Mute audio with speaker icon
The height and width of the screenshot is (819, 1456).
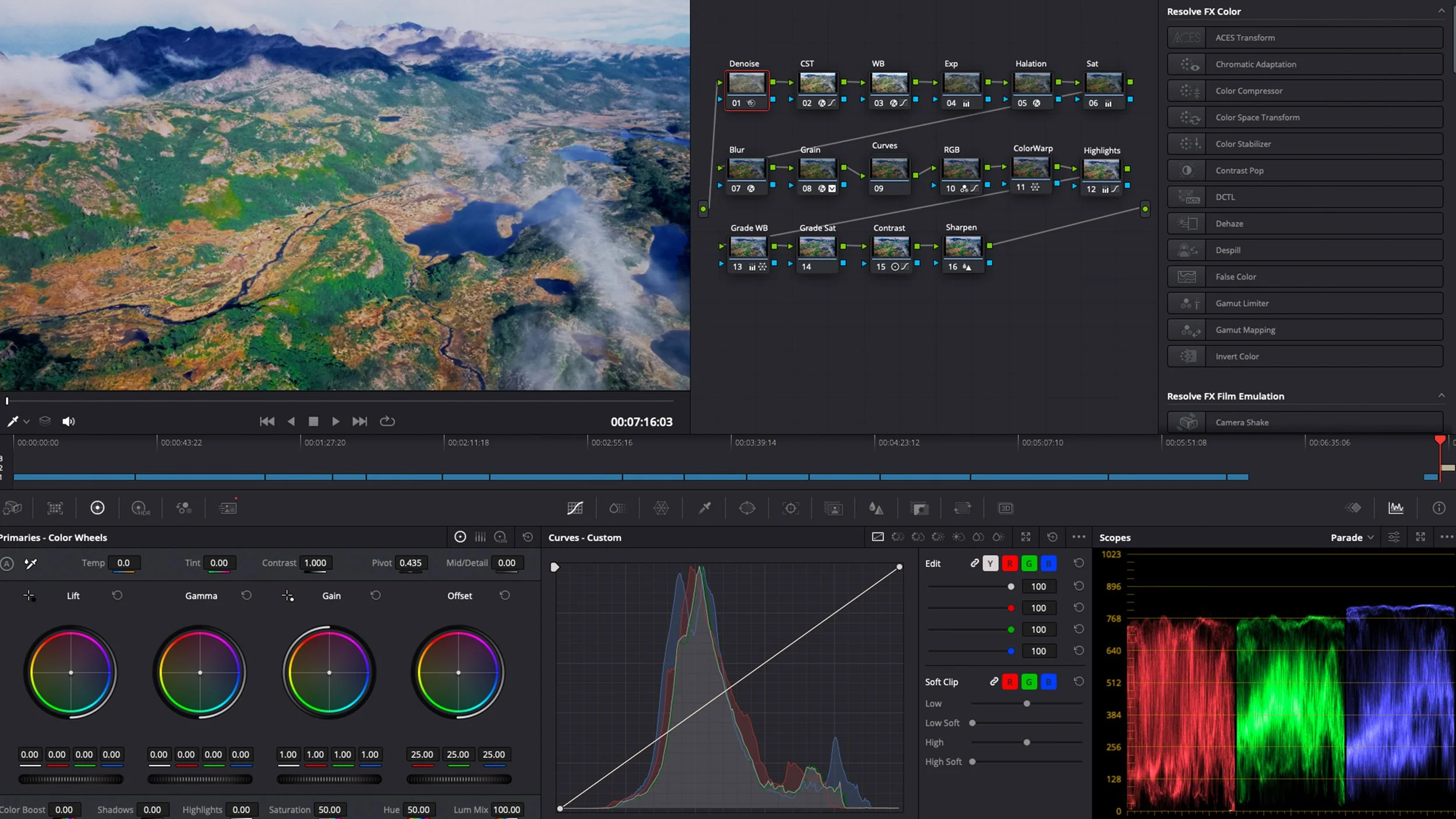[69, 421]
